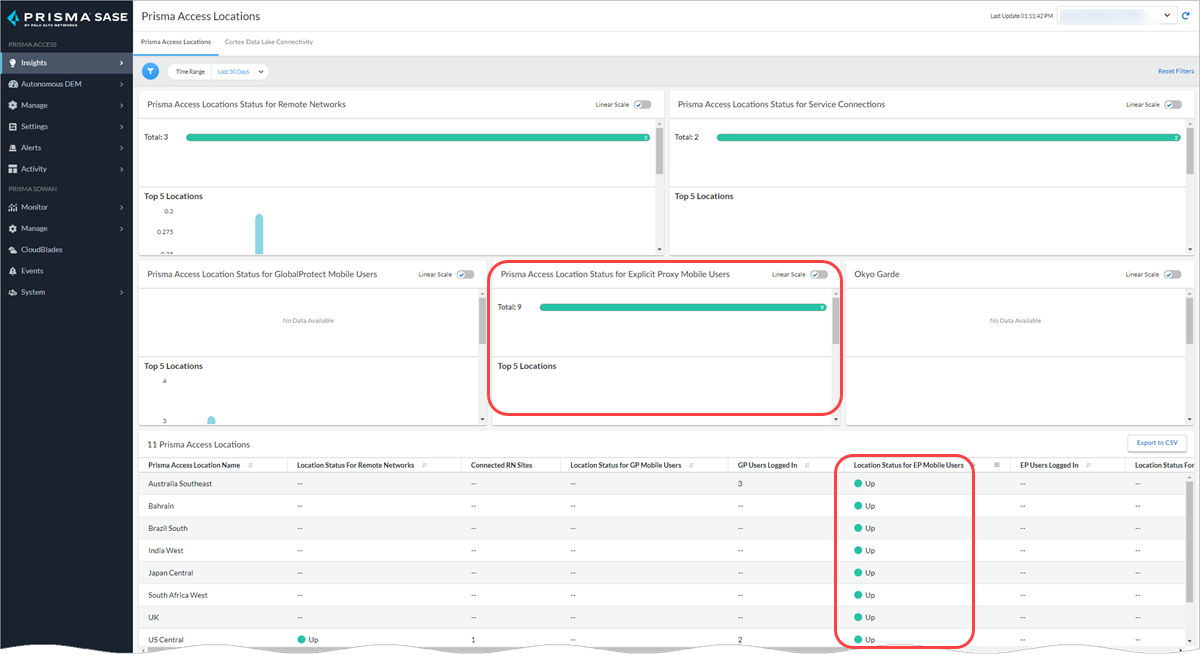
Task: Open the tenant selector dropdown at top right
Action: click(1116, 16)
